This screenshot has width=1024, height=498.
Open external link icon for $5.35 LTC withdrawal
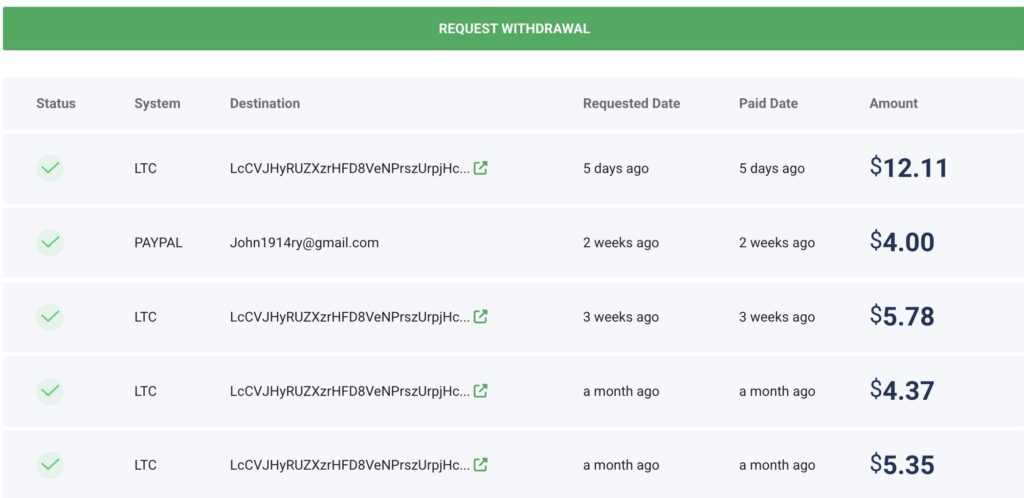[481, 464]
